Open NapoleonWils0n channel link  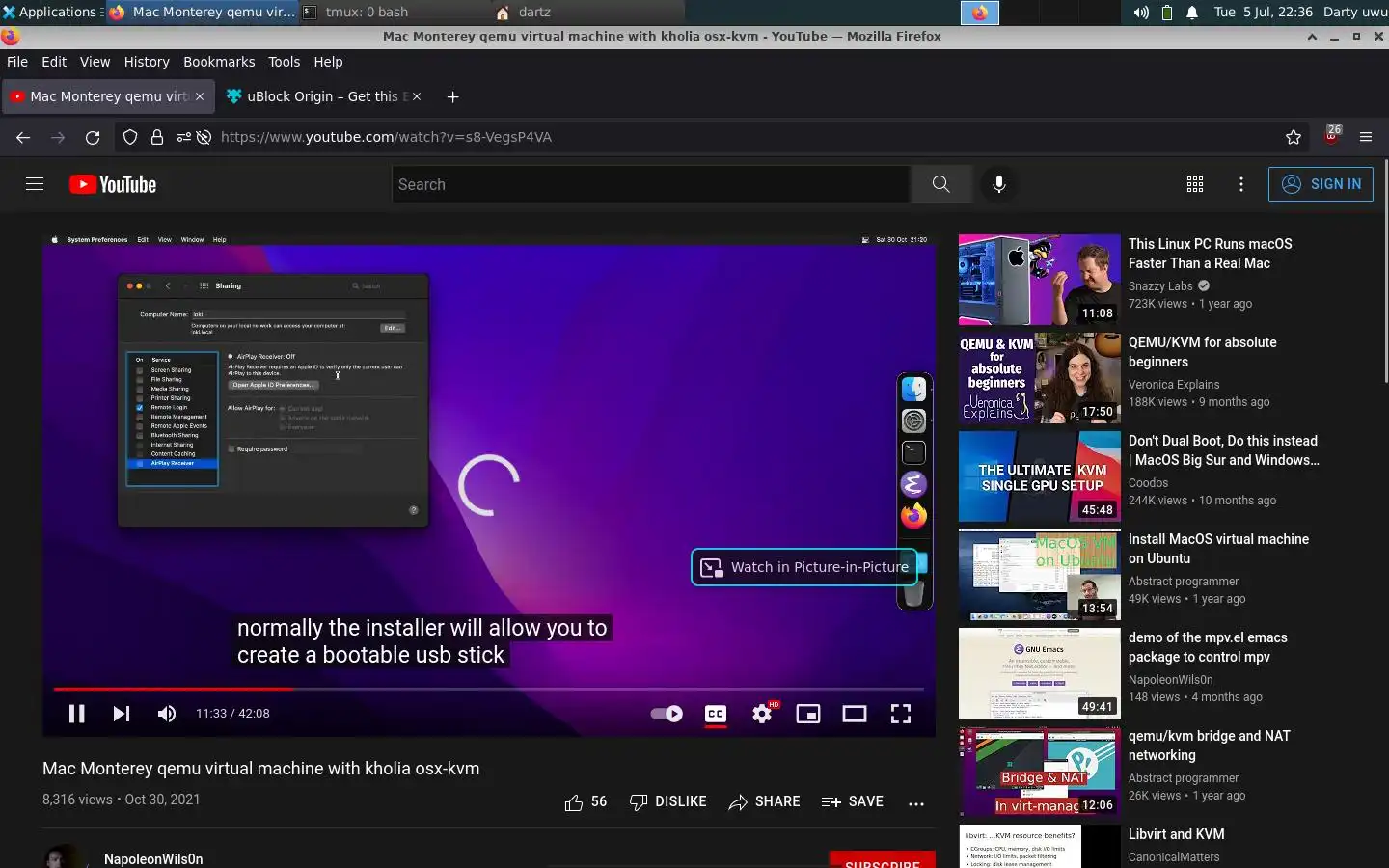click(x=153, y=859)
